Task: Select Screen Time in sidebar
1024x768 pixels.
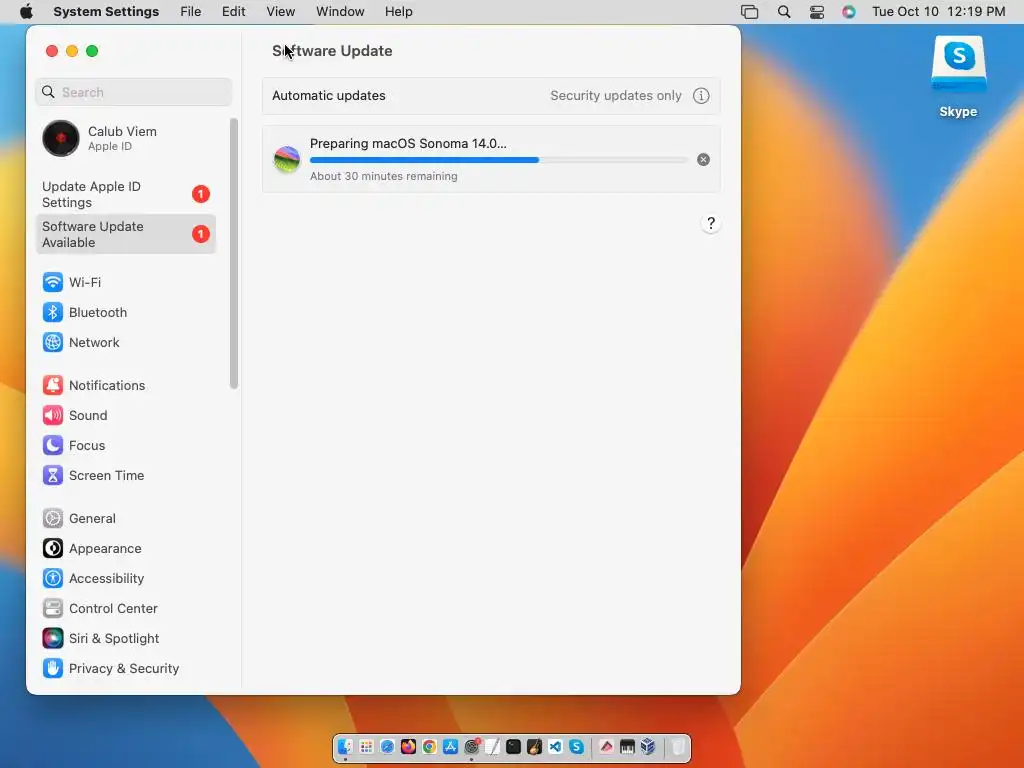Action: click(93, 475)
